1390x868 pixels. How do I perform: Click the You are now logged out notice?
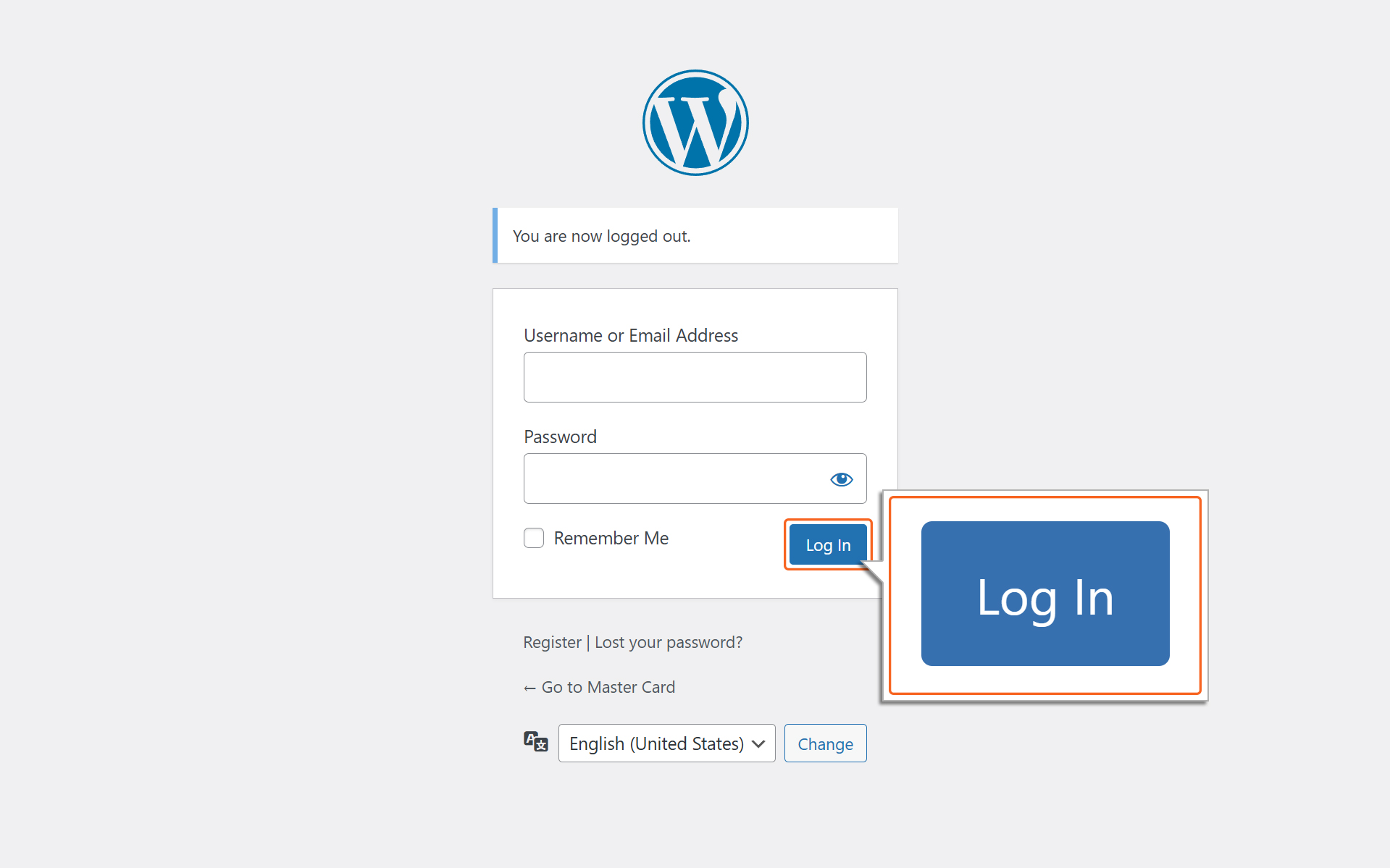[x=695, y=235]
